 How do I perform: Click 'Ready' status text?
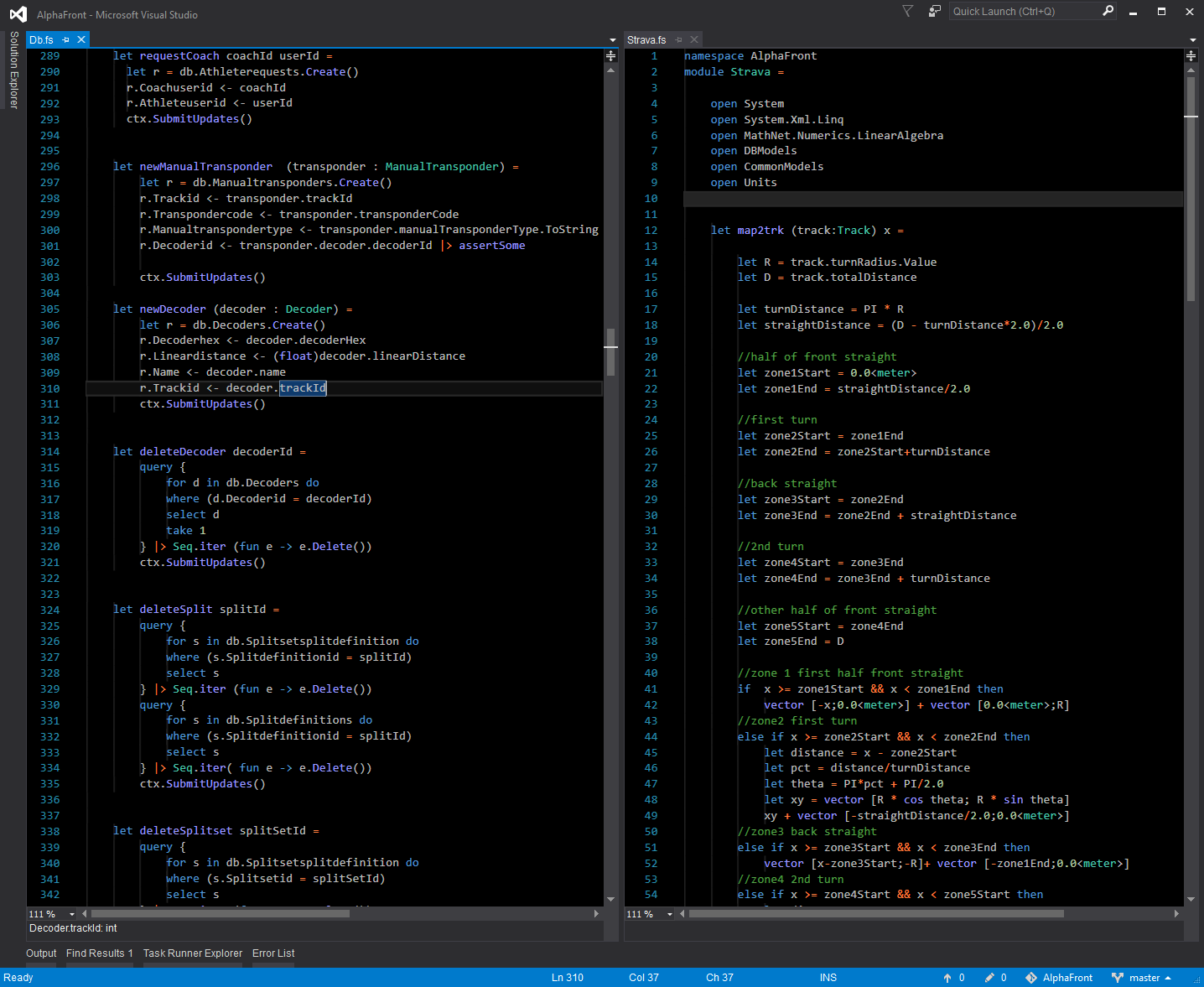coord(18,978)
